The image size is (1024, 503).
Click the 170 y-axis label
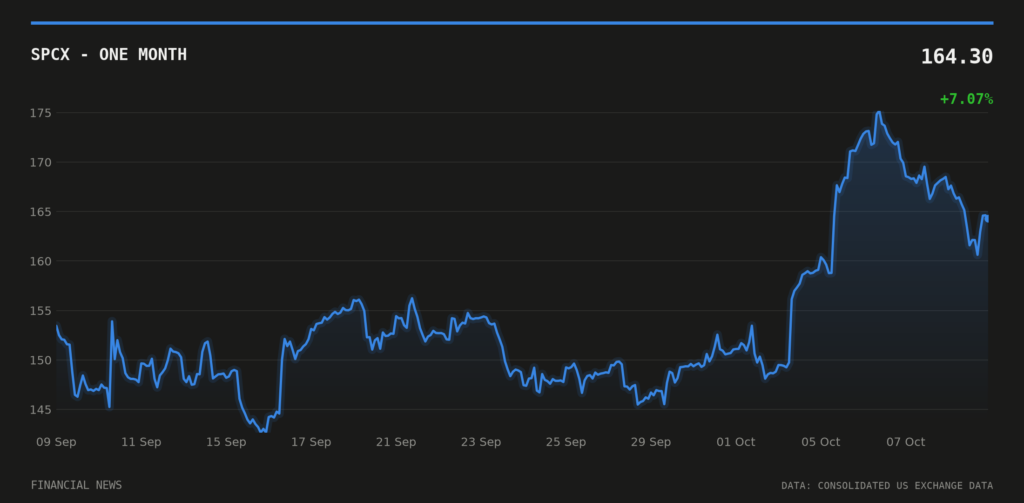point(40,162)
